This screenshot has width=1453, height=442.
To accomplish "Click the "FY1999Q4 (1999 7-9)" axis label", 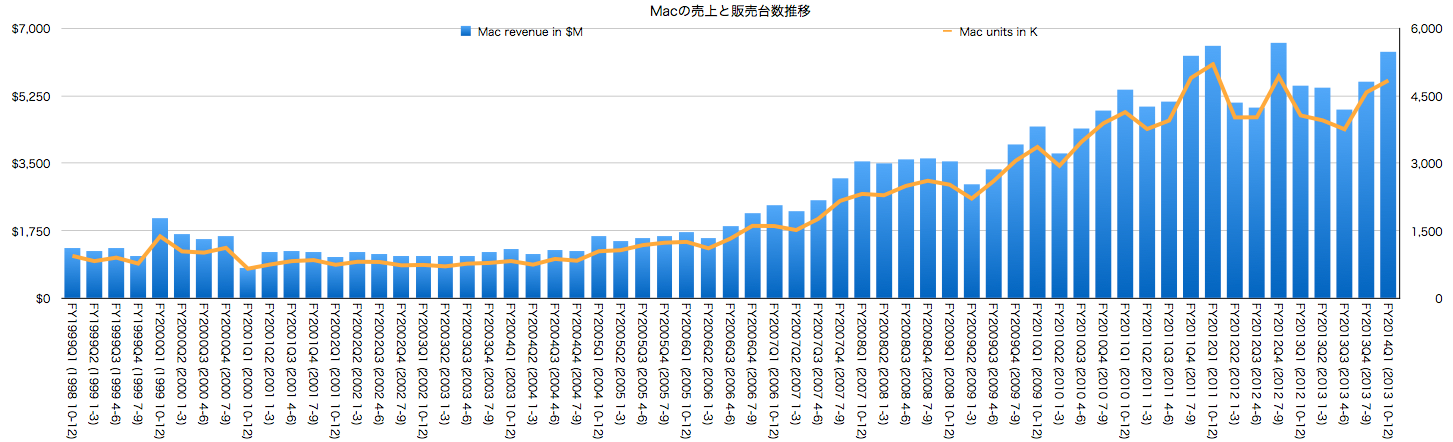I will pos(138,362).
